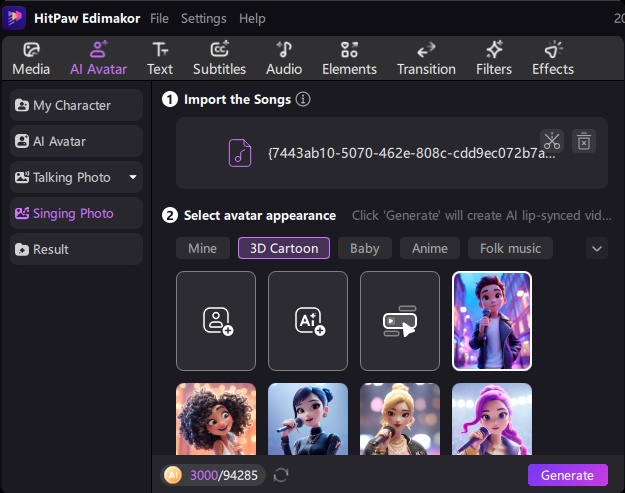The image size is (625, 493).
Task: Select AI Avatar in the left sidebar
Action: point(76,141)
